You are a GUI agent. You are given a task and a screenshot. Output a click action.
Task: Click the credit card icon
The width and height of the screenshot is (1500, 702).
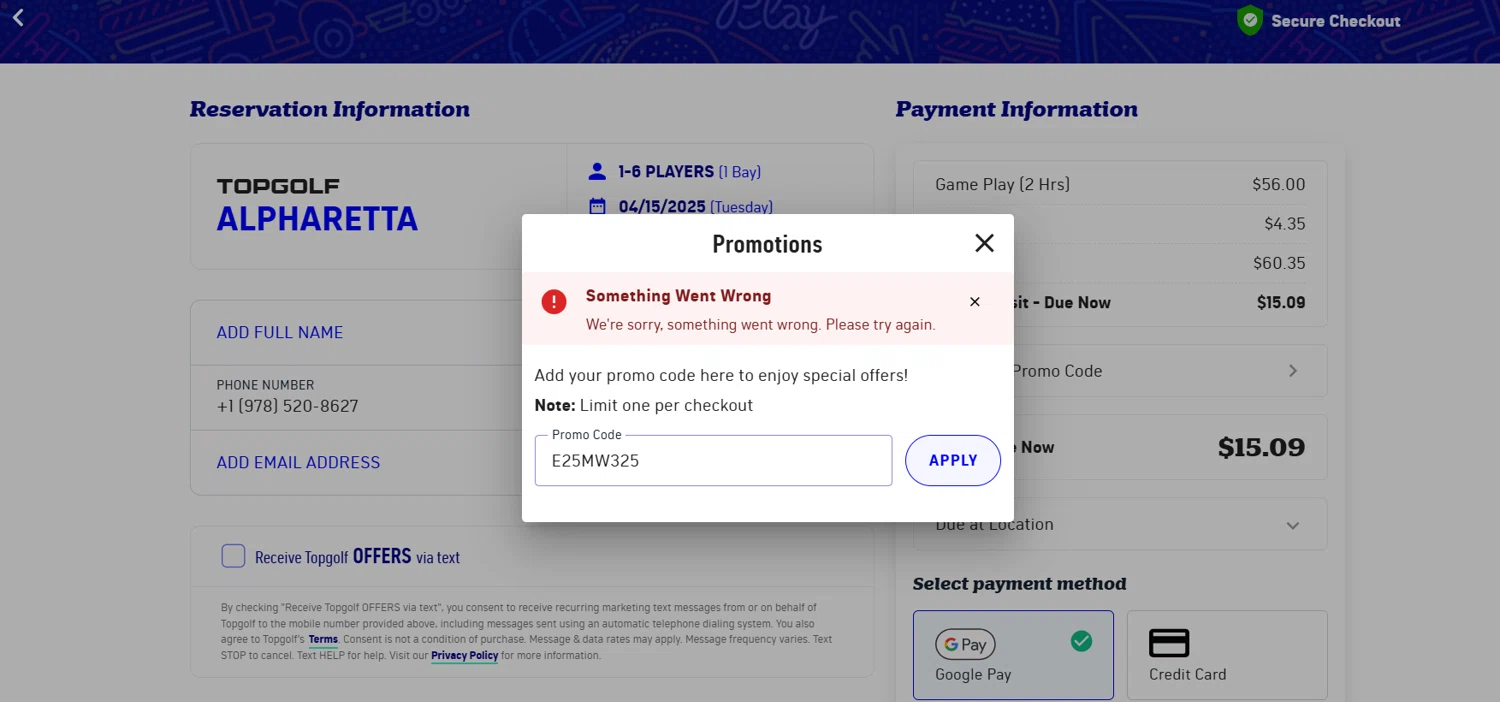tap(1168, 642)
